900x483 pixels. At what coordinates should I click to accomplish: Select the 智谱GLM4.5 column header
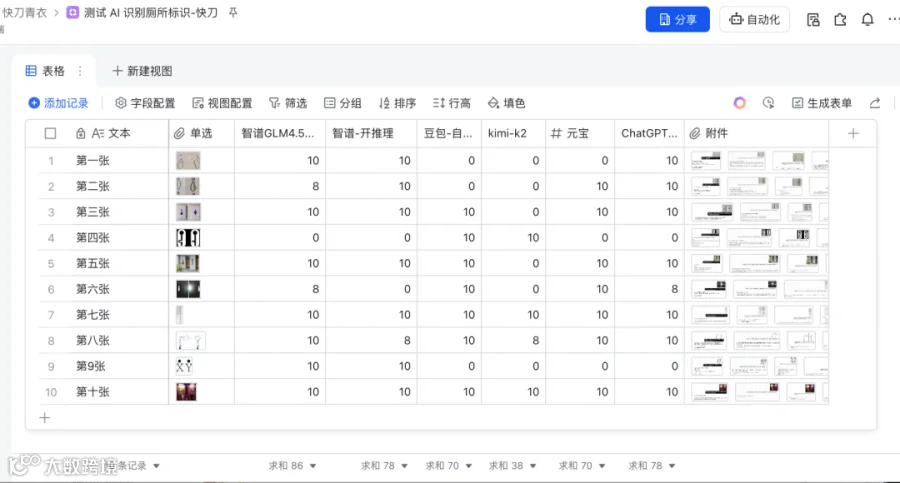click(x=280, y=133)
